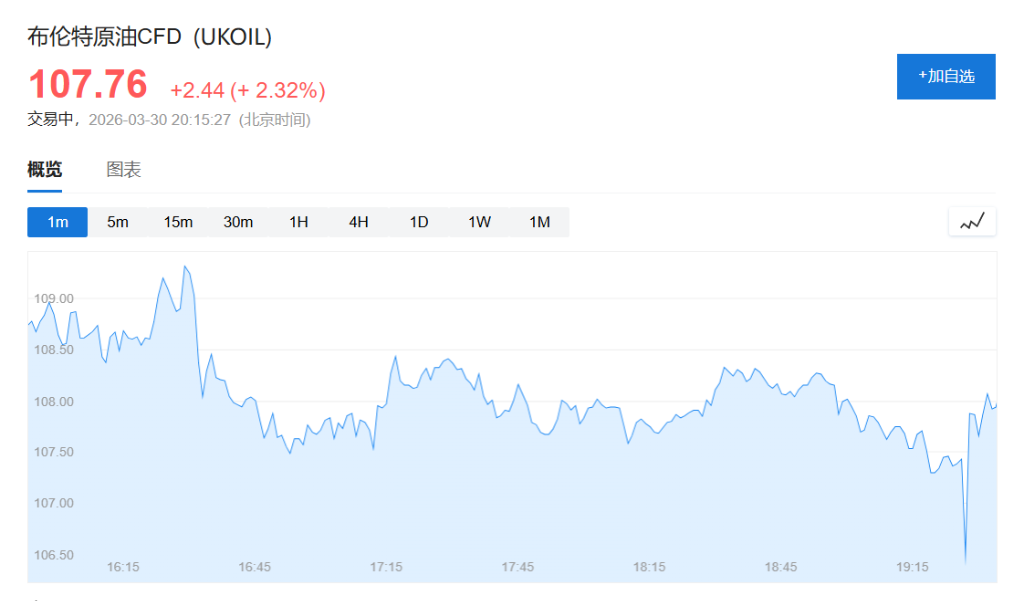
Task: Select the 1H timeframe
Action: pos(298,222)
